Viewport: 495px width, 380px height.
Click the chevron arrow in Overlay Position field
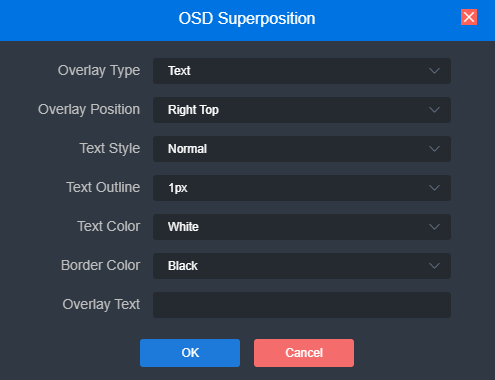click(x=434, y=110)
